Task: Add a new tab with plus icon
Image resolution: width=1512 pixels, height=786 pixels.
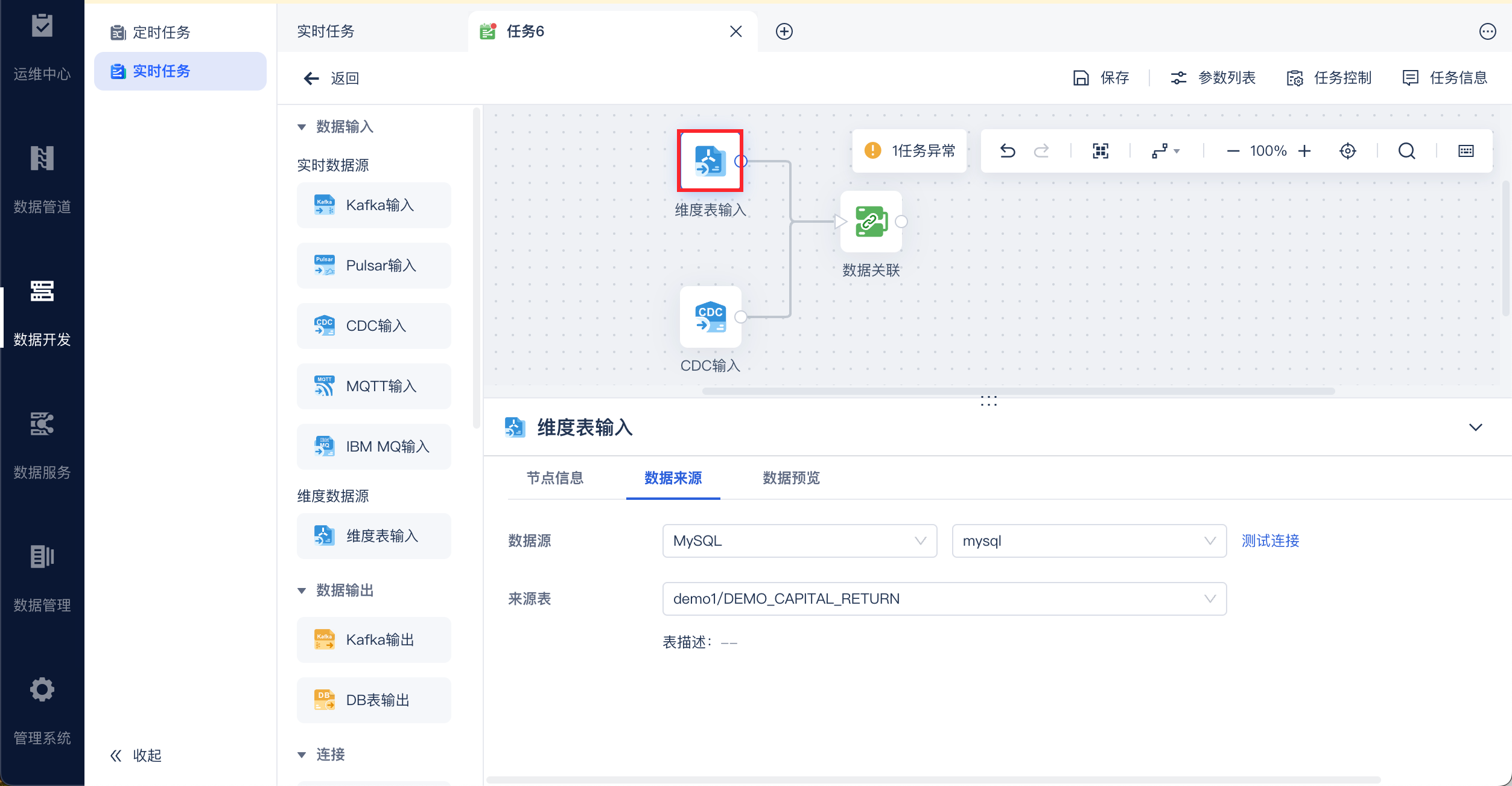Action: 784,31
